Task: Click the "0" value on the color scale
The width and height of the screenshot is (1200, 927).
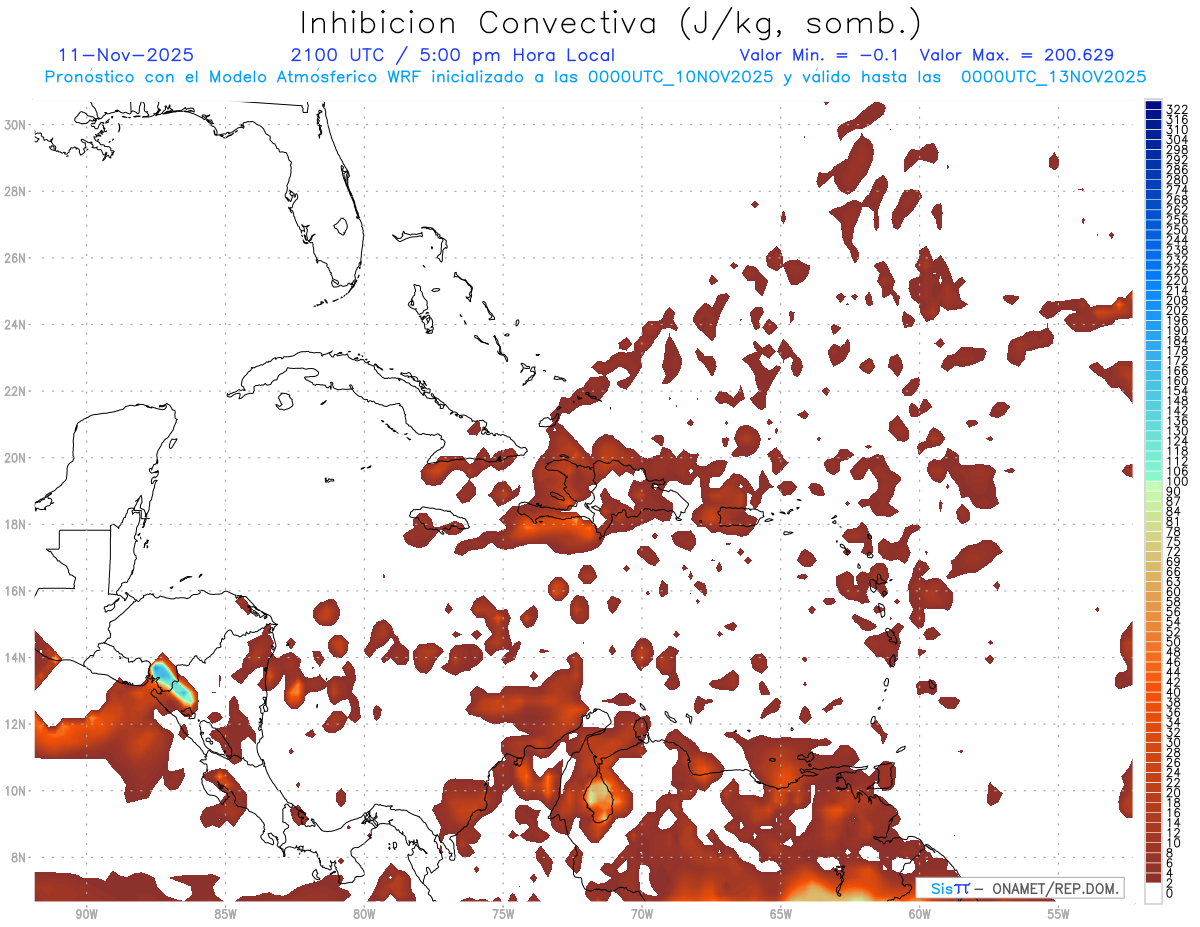Action: point(1170,893)
